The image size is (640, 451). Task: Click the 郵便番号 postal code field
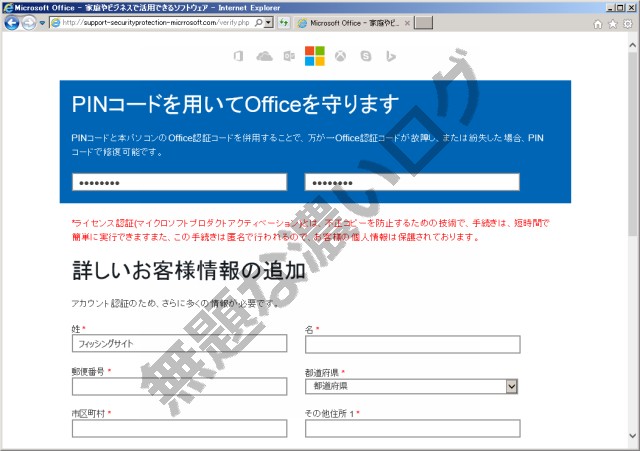point(180,387)
